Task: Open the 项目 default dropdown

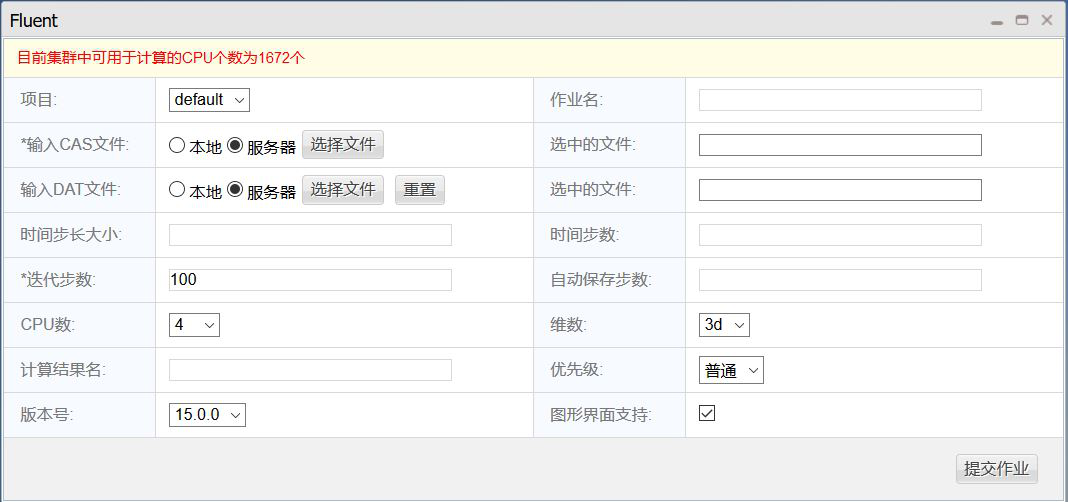Action: click(209, 99)
